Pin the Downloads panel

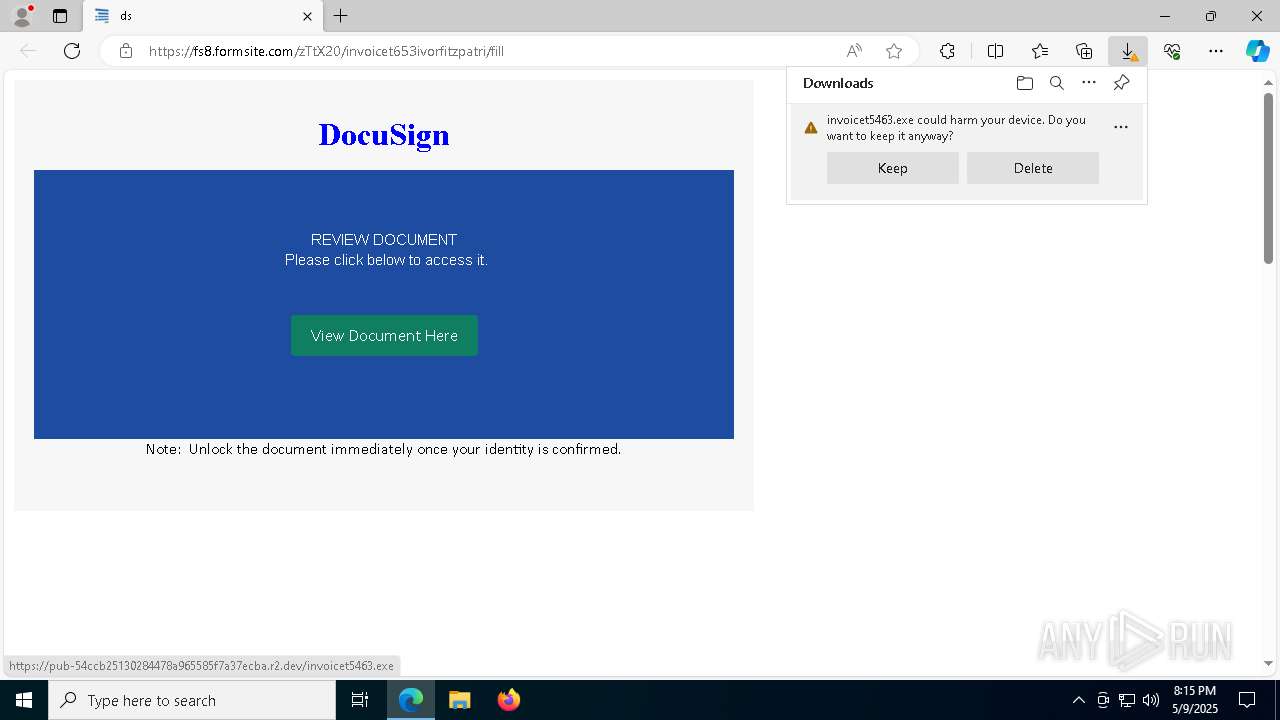click(x=1121, y=83)
